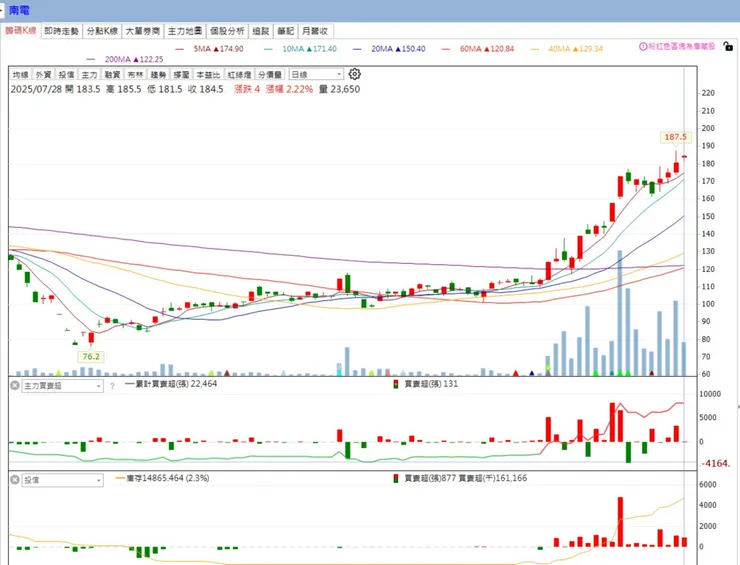740x565 pixels.
Task: Toggle the 投信 toolbar button
Action: click(67, 75)
